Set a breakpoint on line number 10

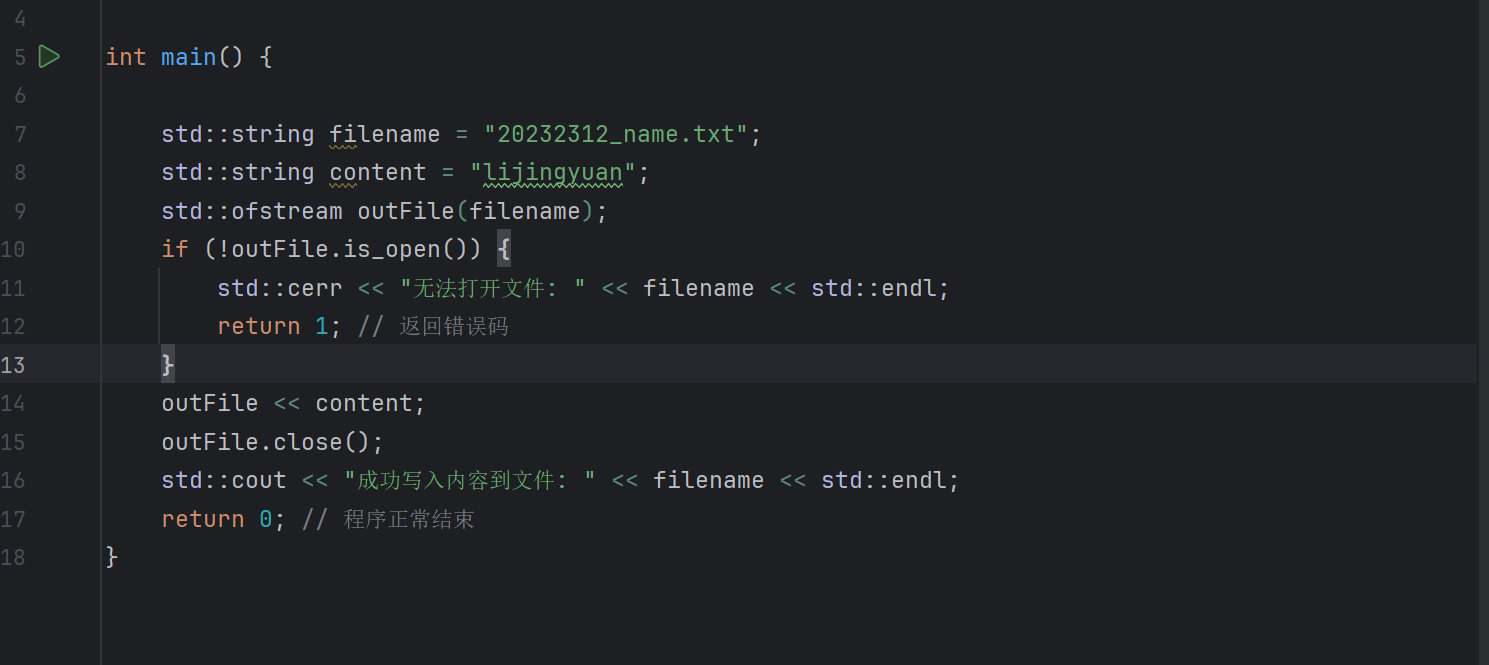[x=13, y=249]
